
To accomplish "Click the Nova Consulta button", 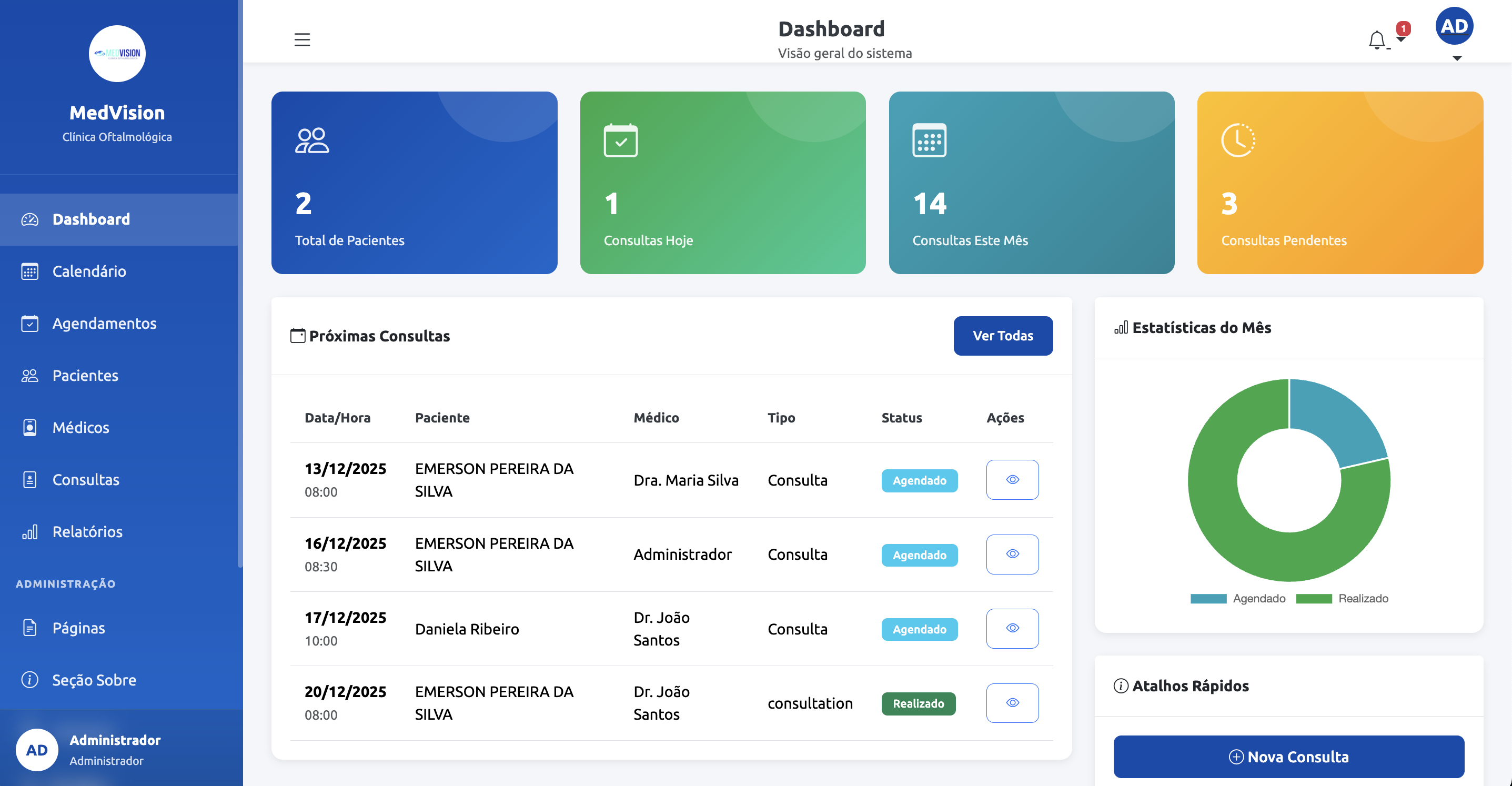I will click(1288, 757).
